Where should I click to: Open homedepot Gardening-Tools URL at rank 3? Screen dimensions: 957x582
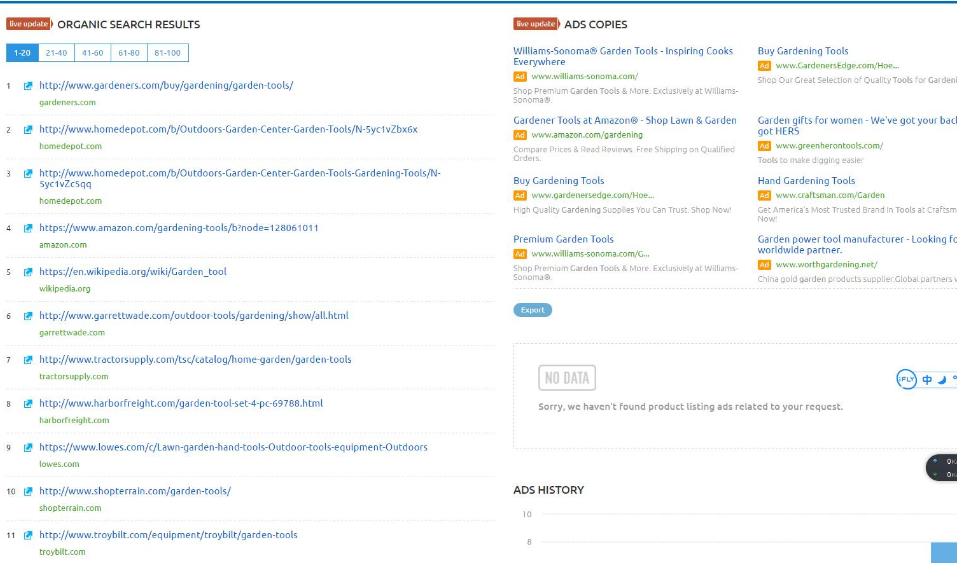[x=240, y=178]
